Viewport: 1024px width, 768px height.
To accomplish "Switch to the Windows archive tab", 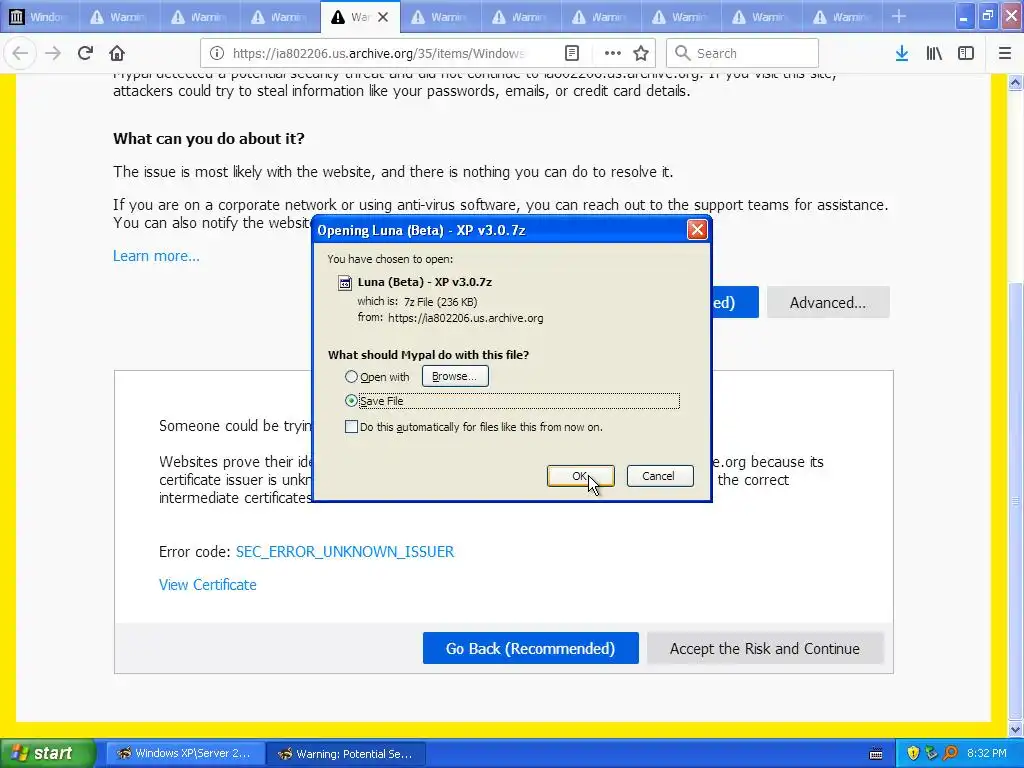I will click(x=40, y=17).
